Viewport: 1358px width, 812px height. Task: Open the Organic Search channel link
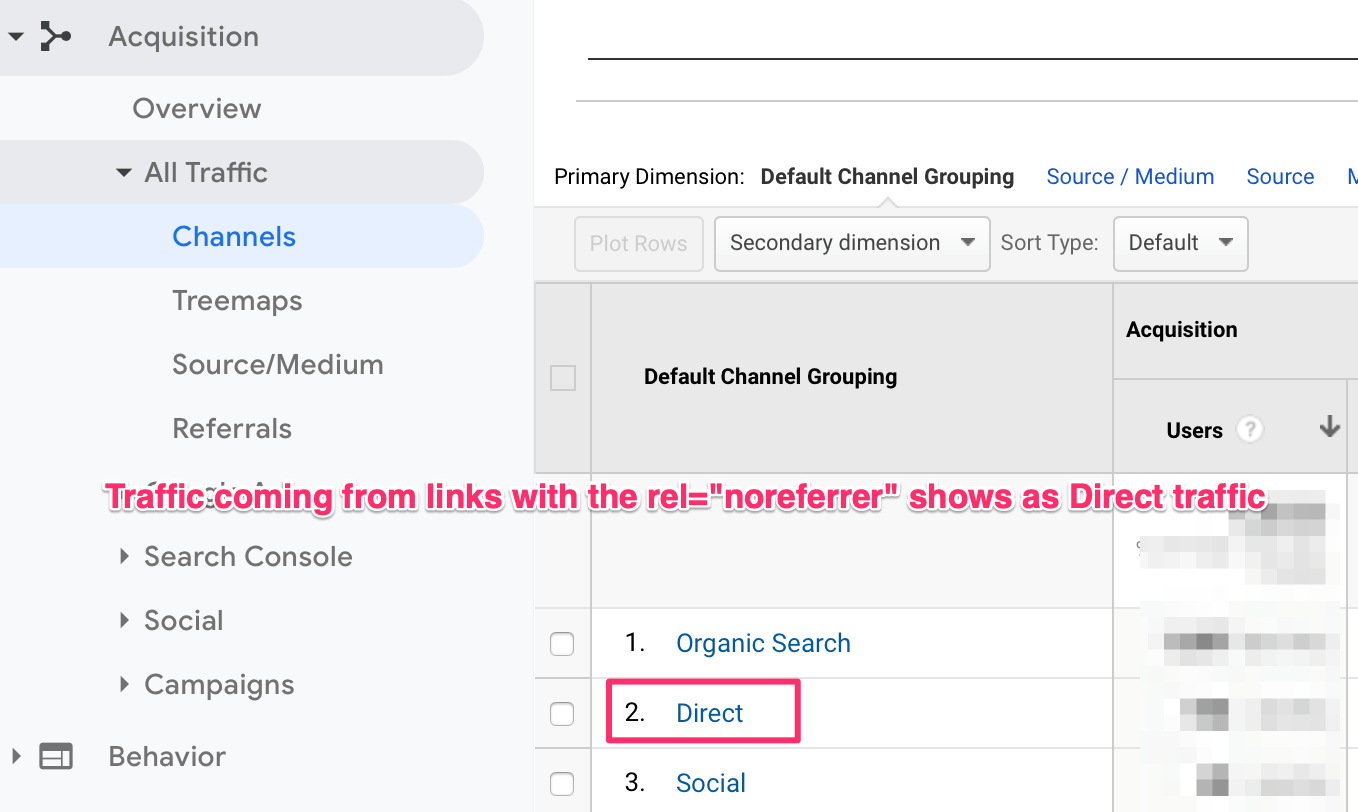point(763,643)
